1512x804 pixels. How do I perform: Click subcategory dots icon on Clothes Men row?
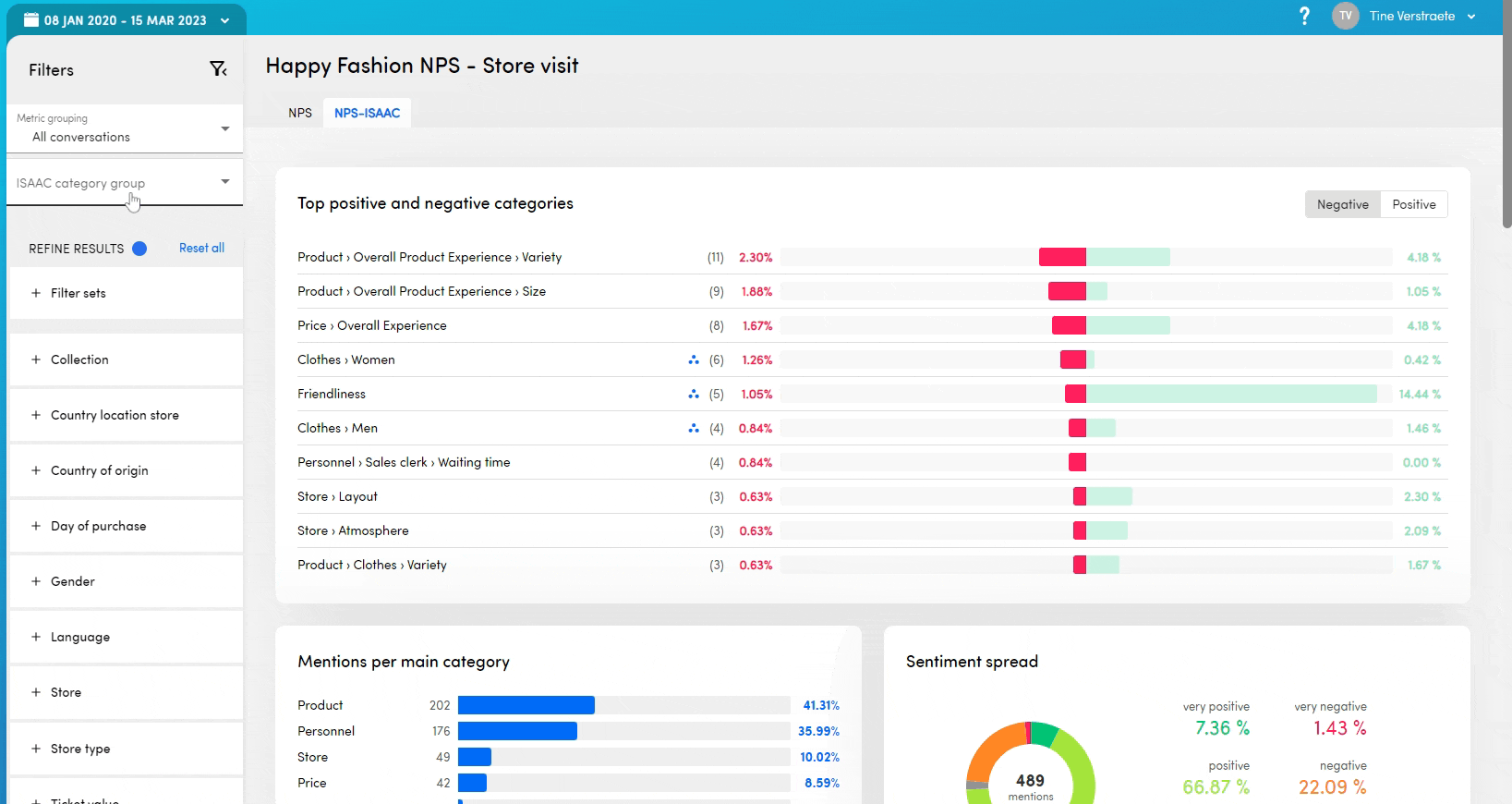pos(694,429)
